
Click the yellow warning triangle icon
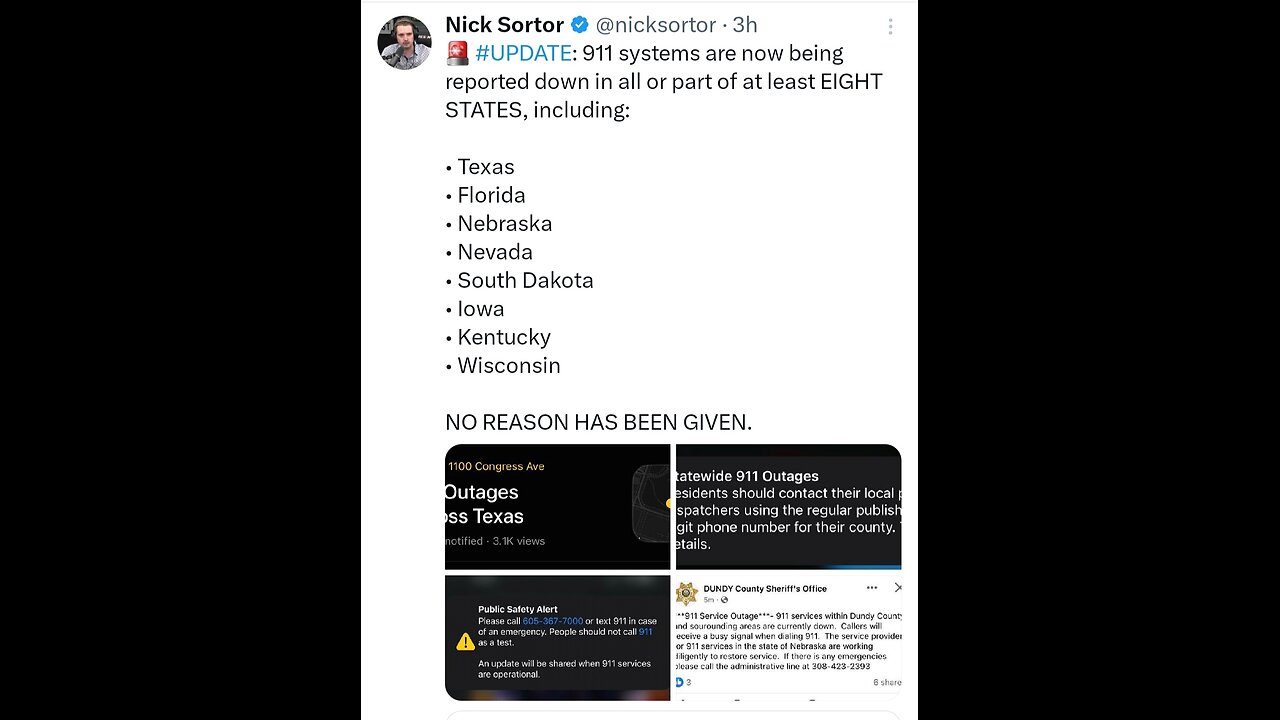pyautogui.click(x=465, y=642)
